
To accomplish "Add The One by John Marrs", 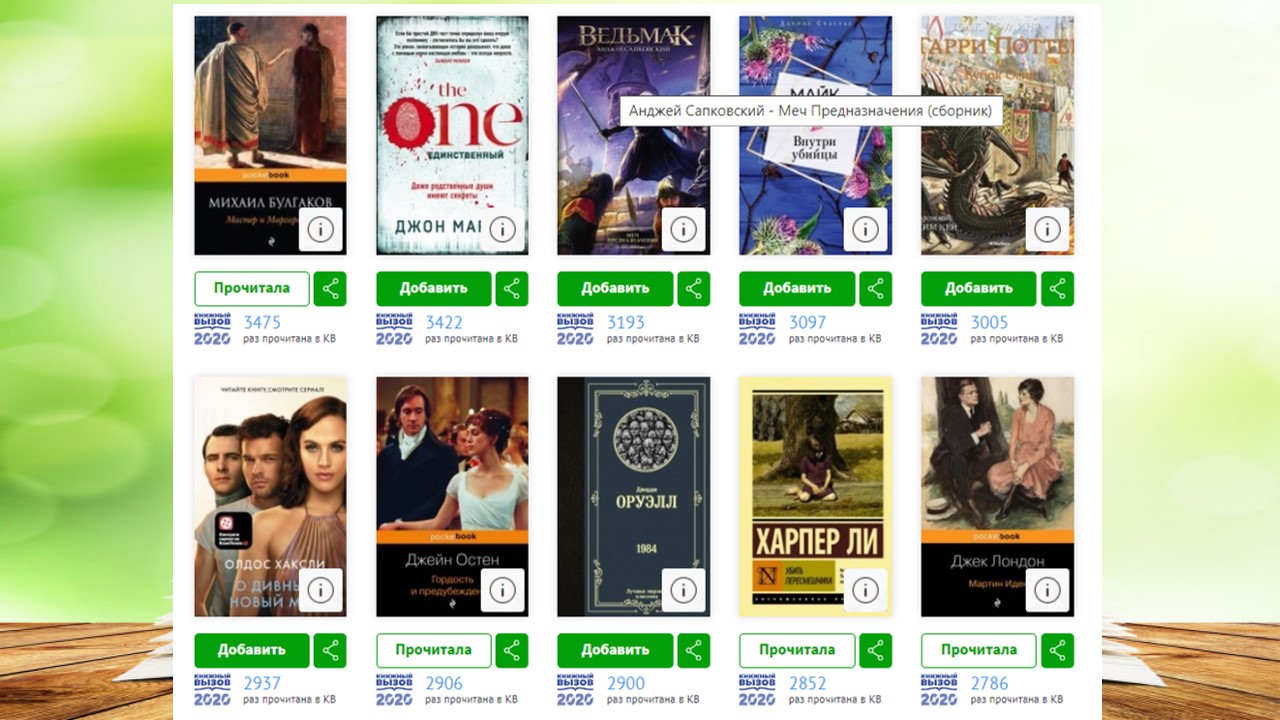I will pos(434,288).
